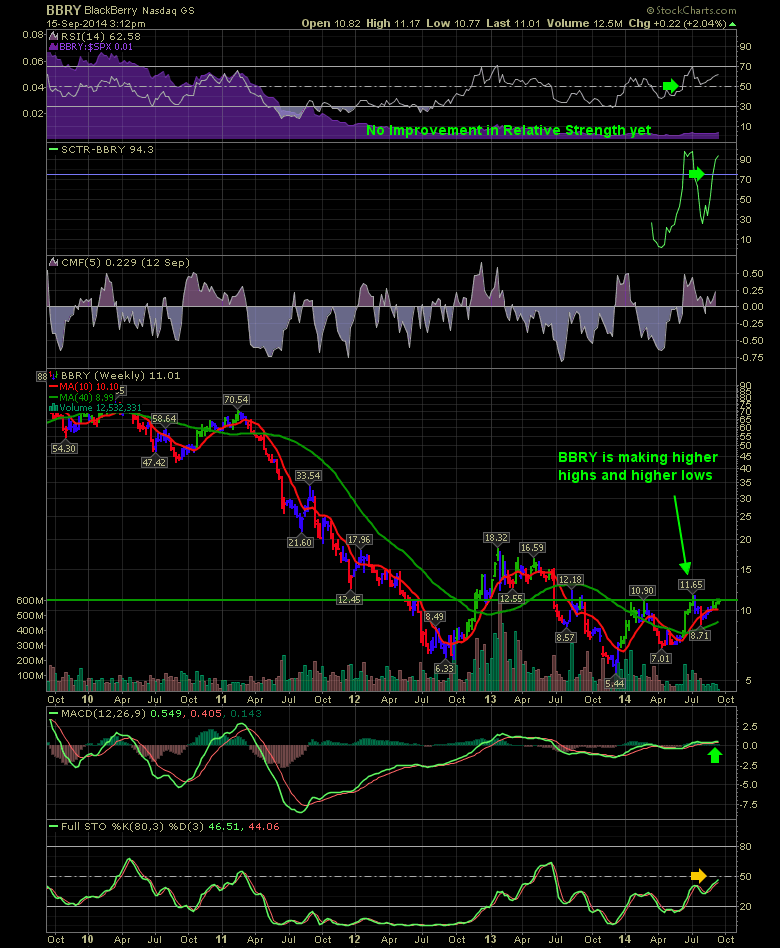
Task: Click the MACD(12,26,9) legend label
Action: coord(103,713)
